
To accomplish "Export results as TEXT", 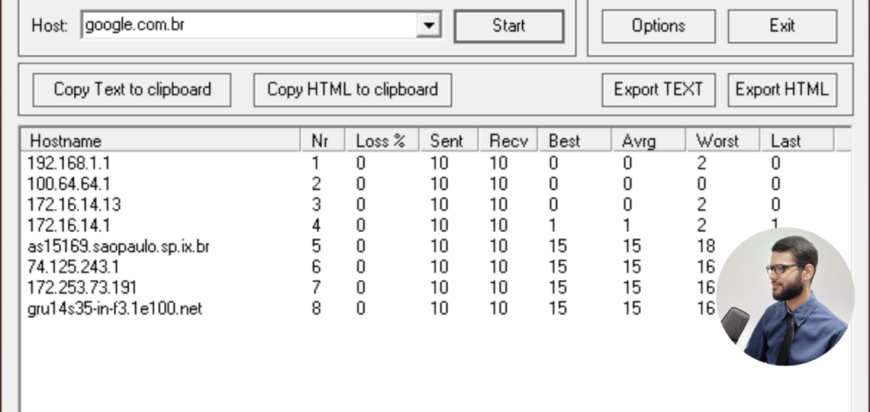I will click(658, 89).
